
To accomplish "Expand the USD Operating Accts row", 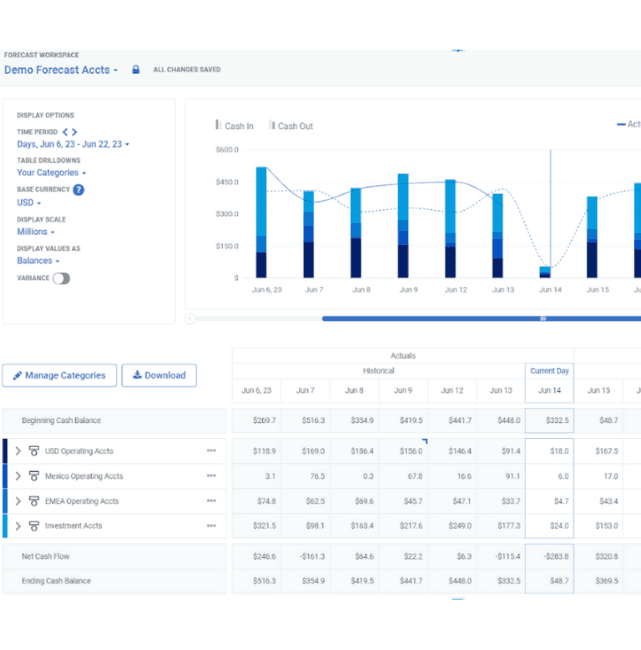I will [18, 451].
